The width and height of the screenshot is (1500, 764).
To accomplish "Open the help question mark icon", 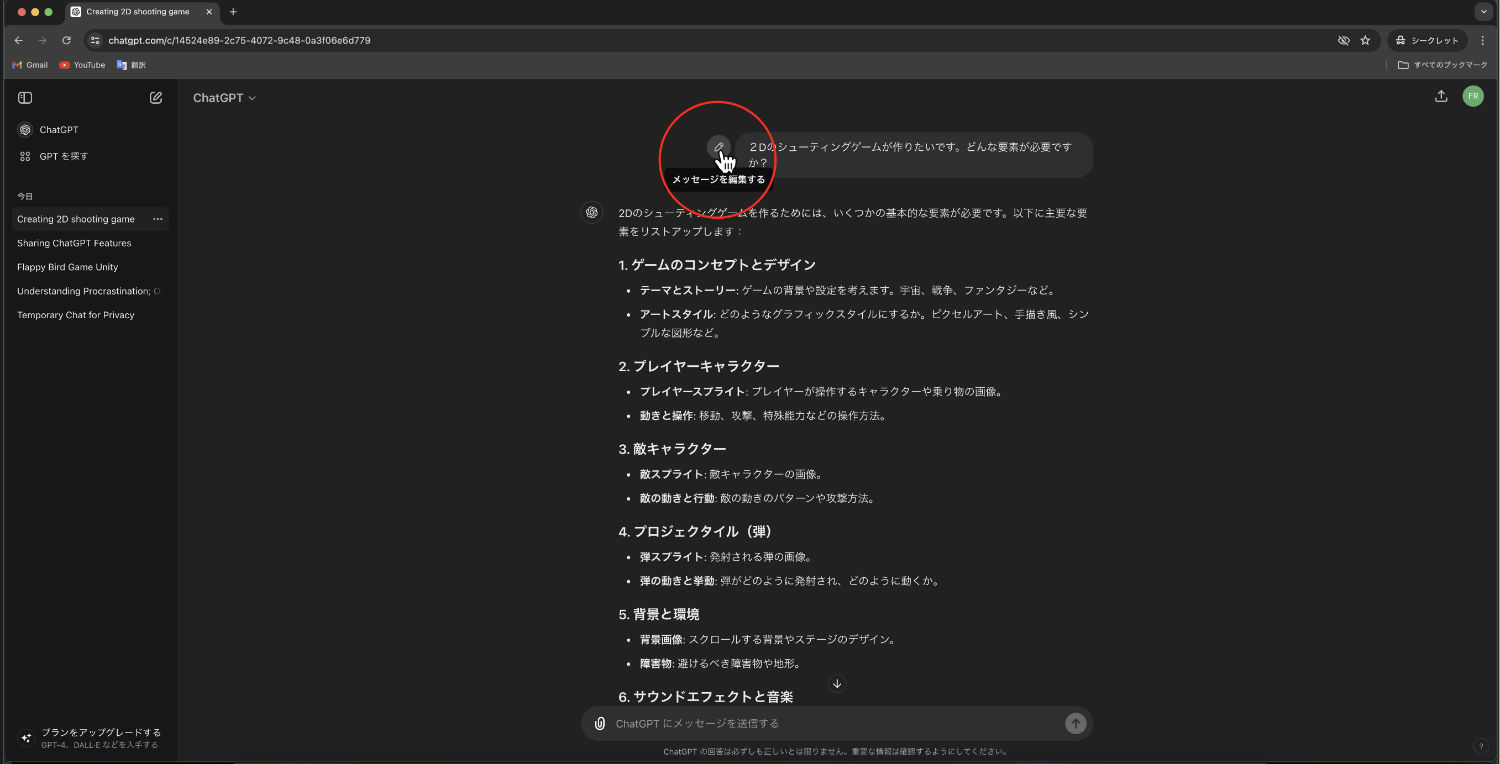I will [1481, 746].
